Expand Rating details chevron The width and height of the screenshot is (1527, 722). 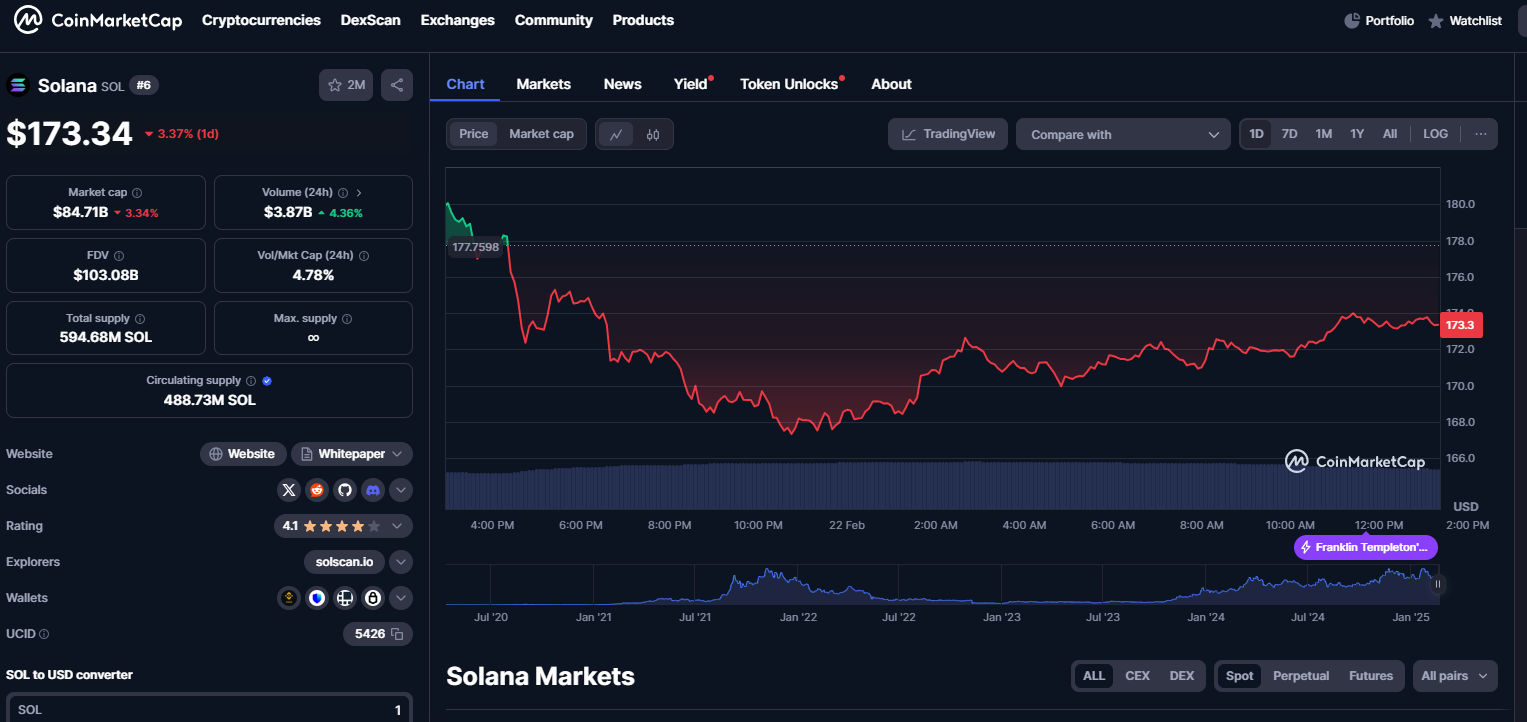pyautogui.click(x=397, y=526)
